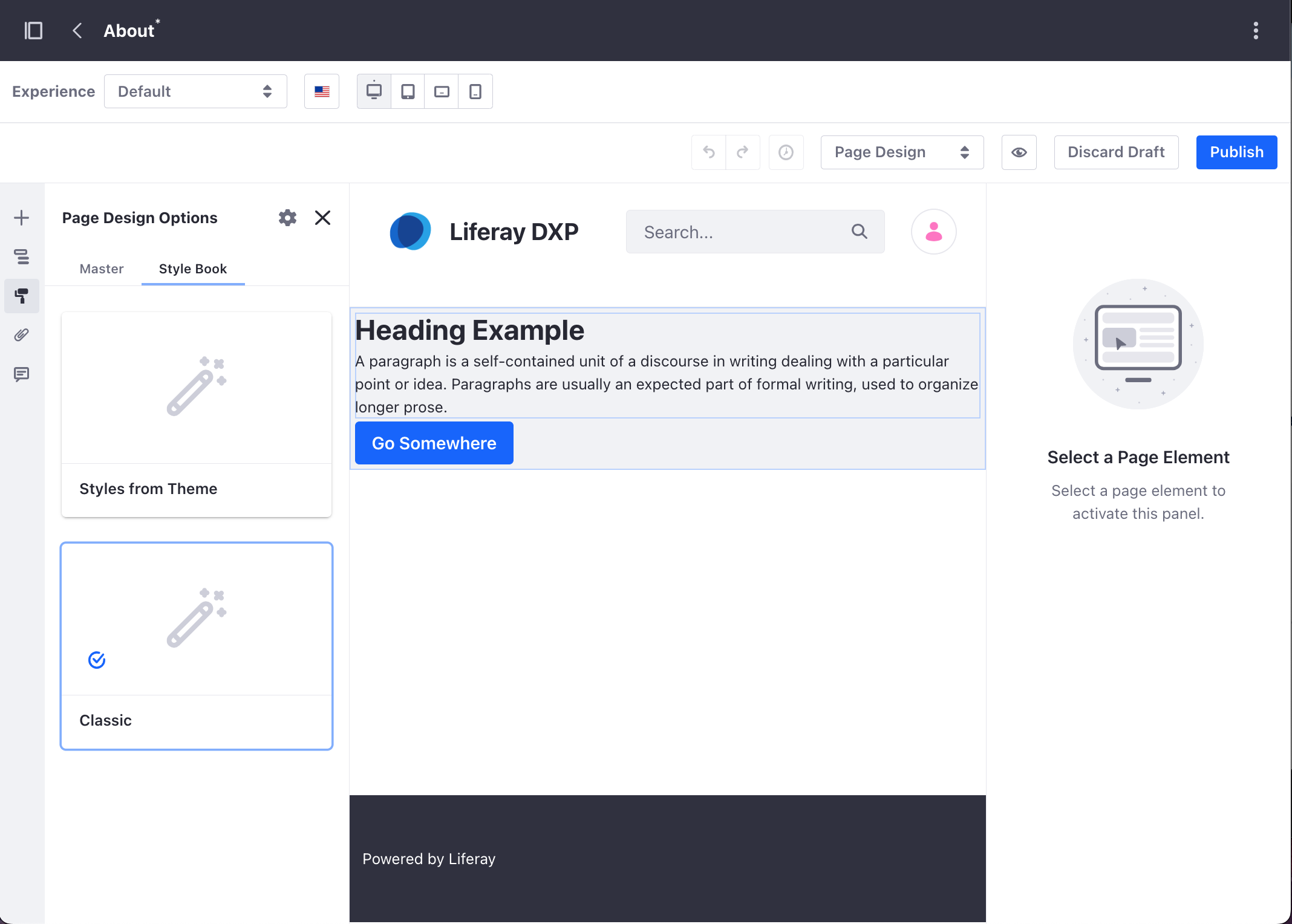
Task: Click the settings gear icon in Page Design Options
Action: [288, 217]
